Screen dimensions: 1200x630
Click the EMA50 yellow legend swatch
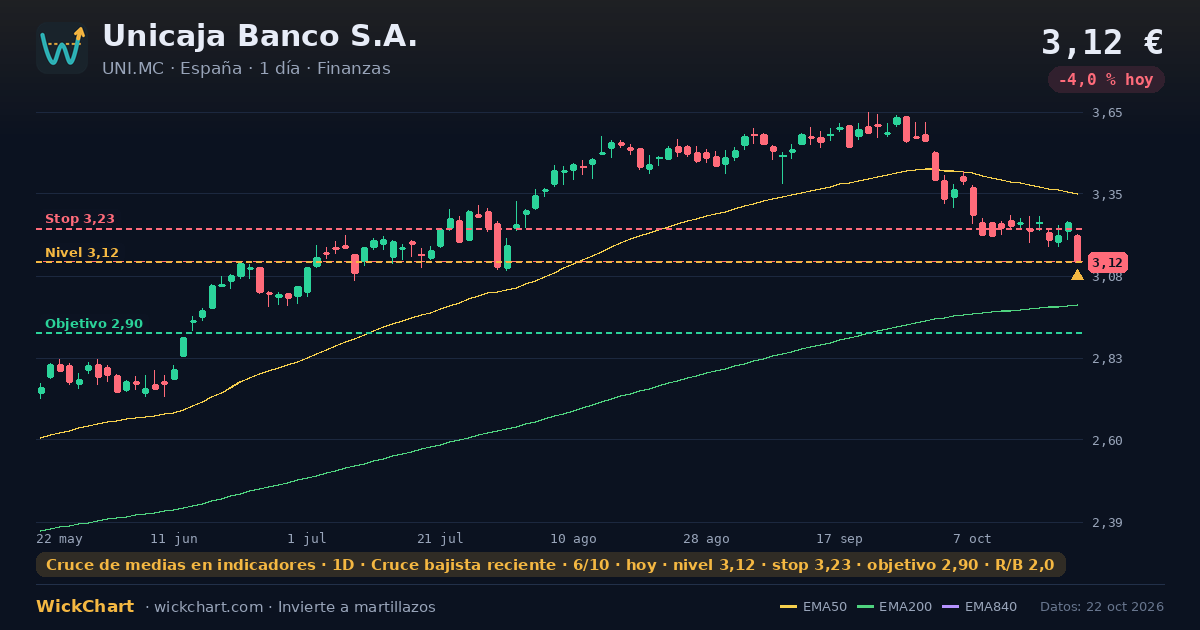[x=789, y=607]
